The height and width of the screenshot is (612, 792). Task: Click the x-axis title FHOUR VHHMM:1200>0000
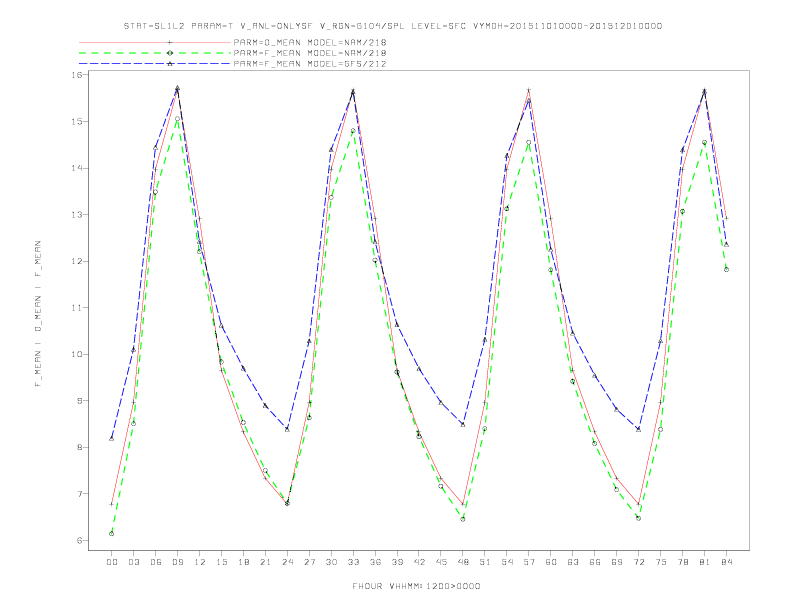click(416, 586)
